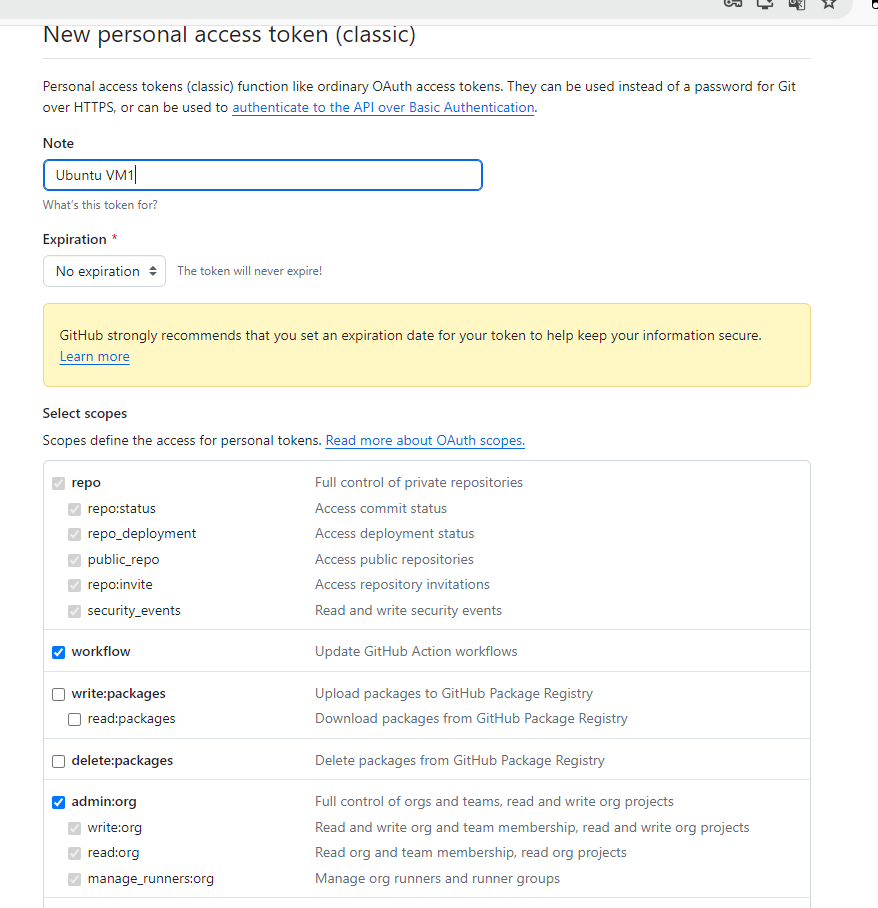
Task: Enable the delete:packages scope
Action: [59, 761]
